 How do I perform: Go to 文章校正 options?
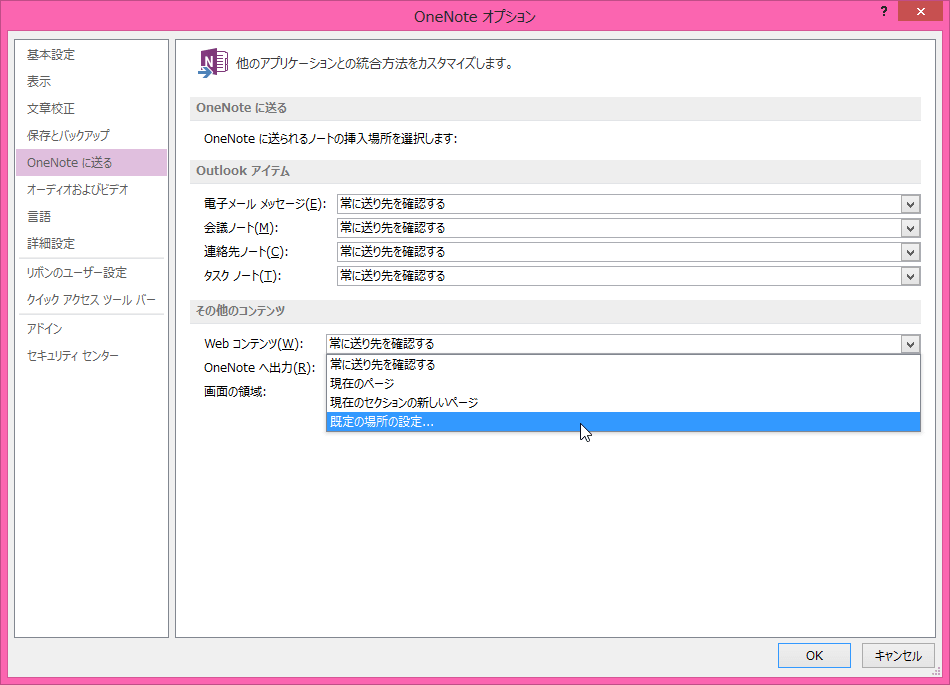pos(91,108)
